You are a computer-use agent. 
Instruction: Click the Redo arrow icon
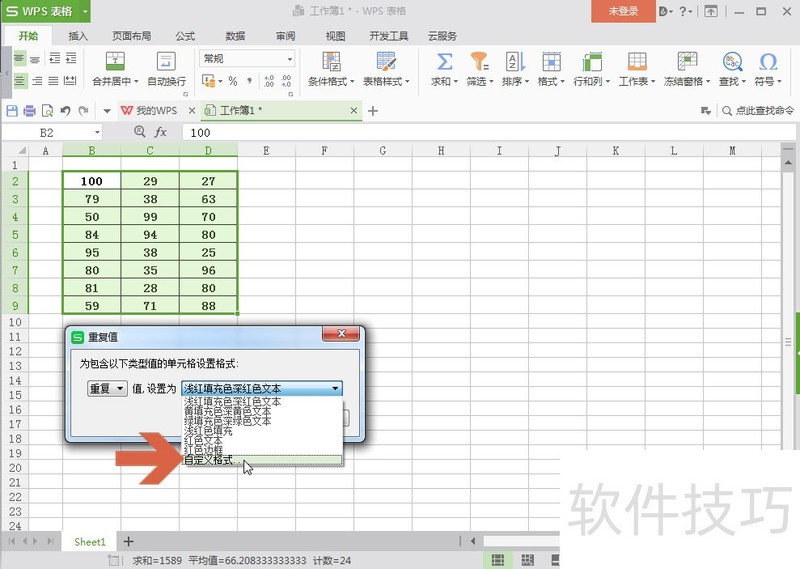point(84,110)
